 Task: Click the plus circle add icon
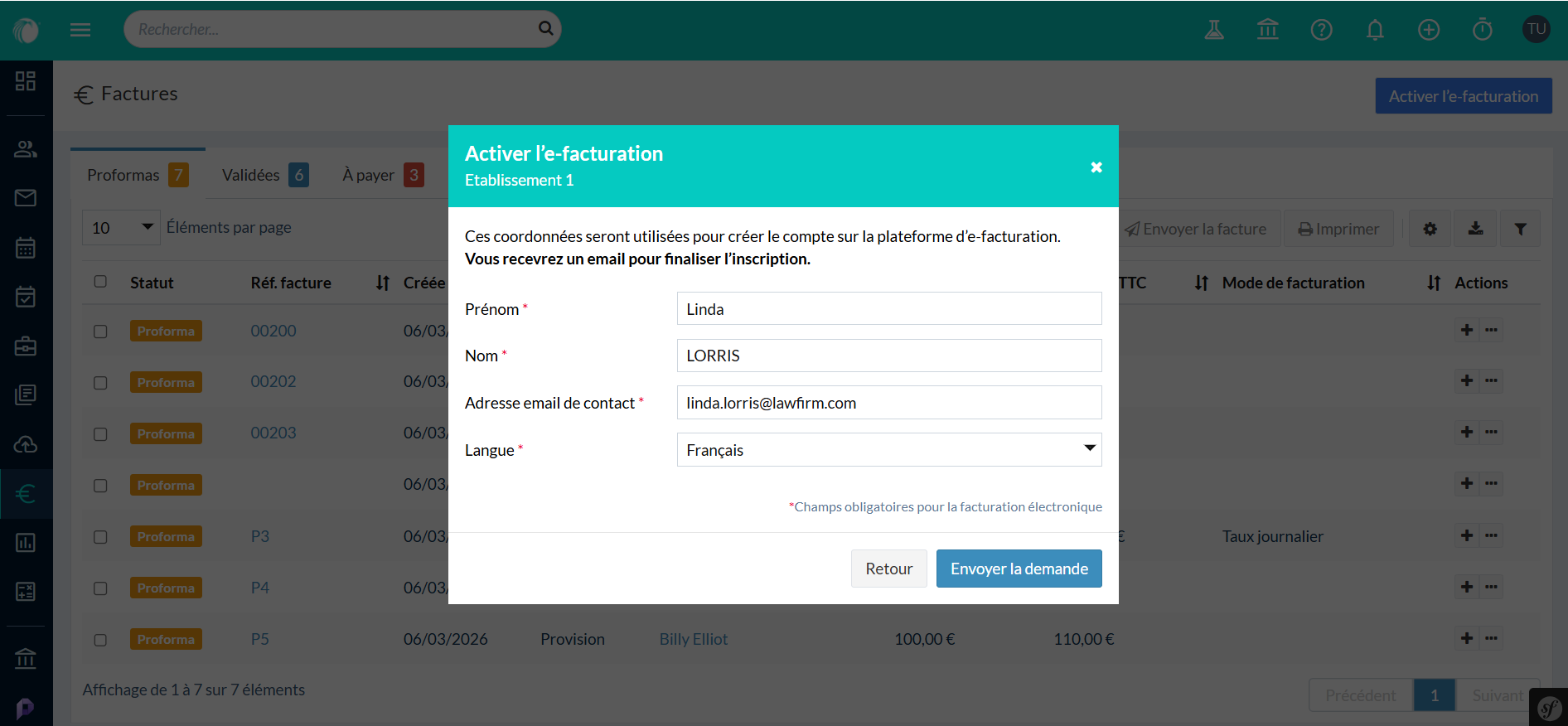(1429, 30)
